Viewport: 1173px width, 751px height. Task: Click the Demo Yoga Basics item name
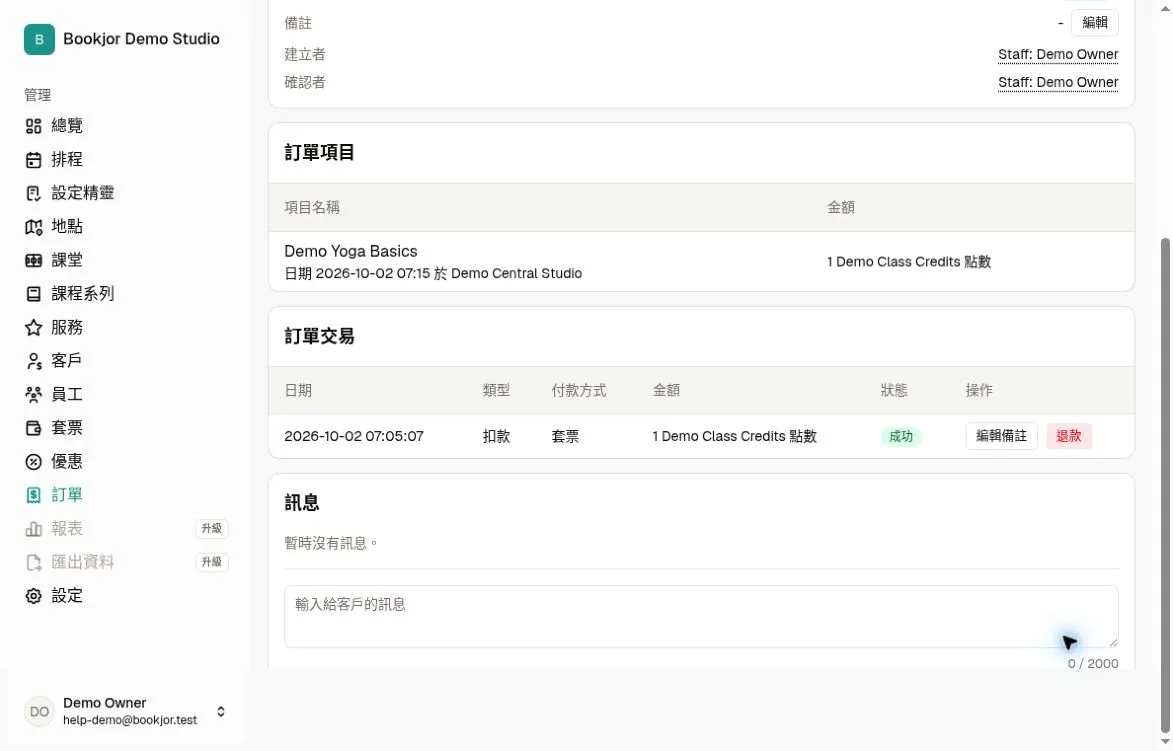pos(351,251)
